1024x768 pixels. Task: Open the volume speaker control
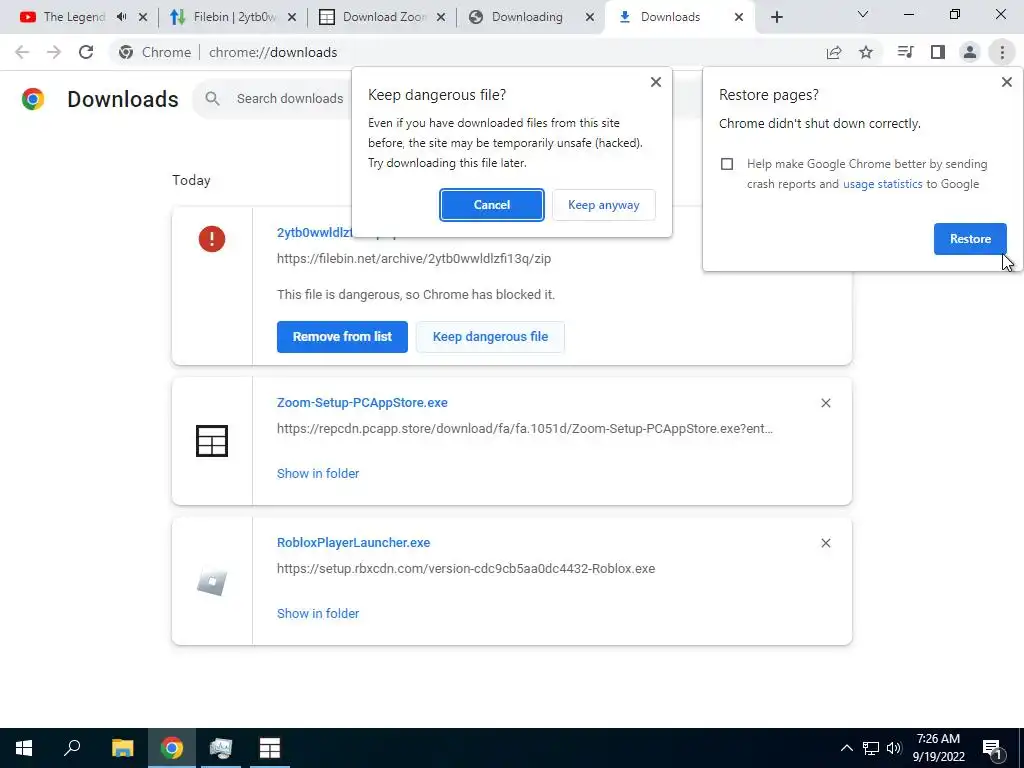point(893,748)
